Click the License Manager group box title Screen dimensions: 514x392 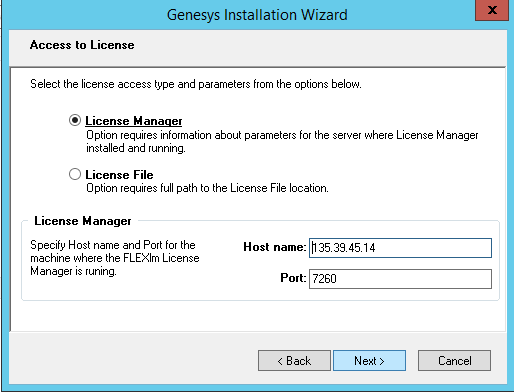83,221
